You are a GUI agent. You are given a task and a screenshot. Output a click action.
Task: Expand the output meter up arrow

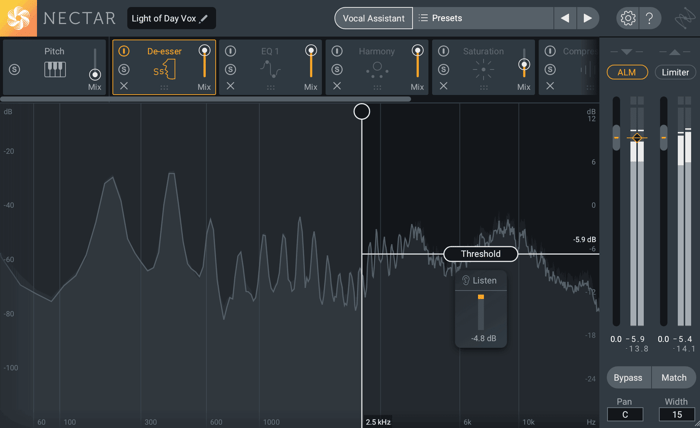(675, 52)
